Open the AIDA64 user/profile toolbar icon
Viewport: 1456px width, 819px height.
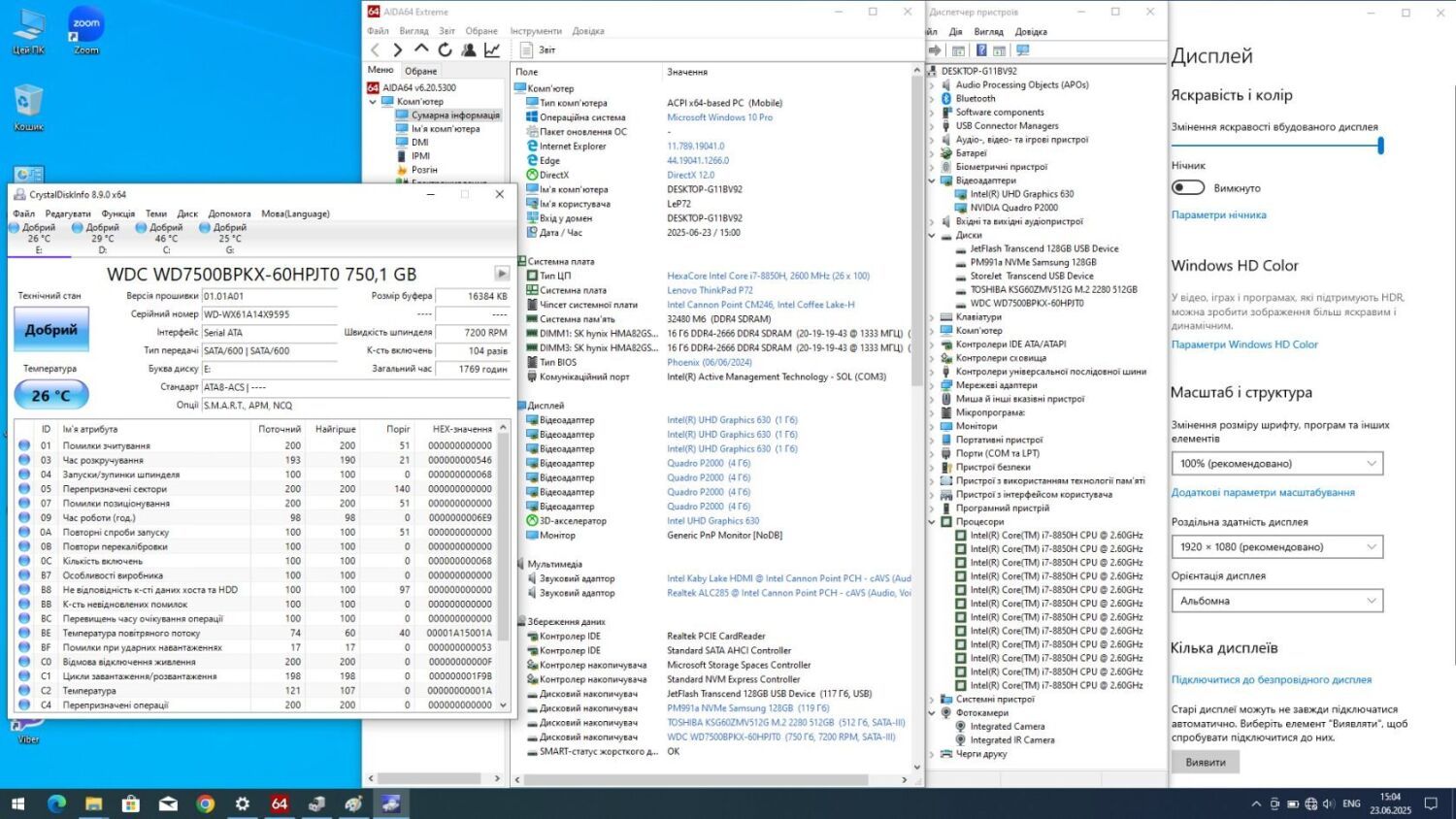point(469,49)
